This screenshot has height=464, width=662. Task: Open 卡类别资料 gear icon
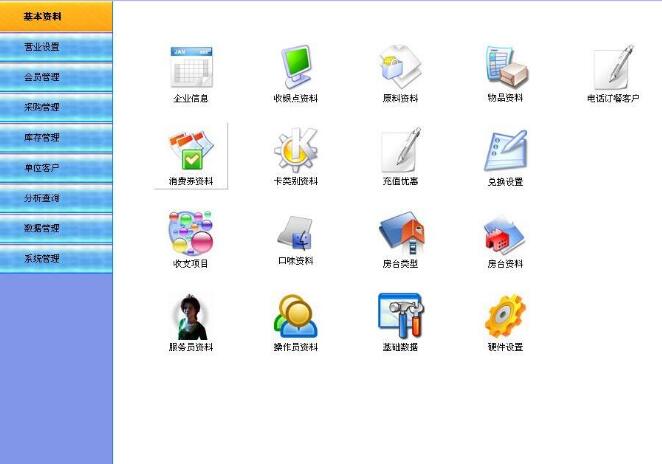[x=295, y=151]
